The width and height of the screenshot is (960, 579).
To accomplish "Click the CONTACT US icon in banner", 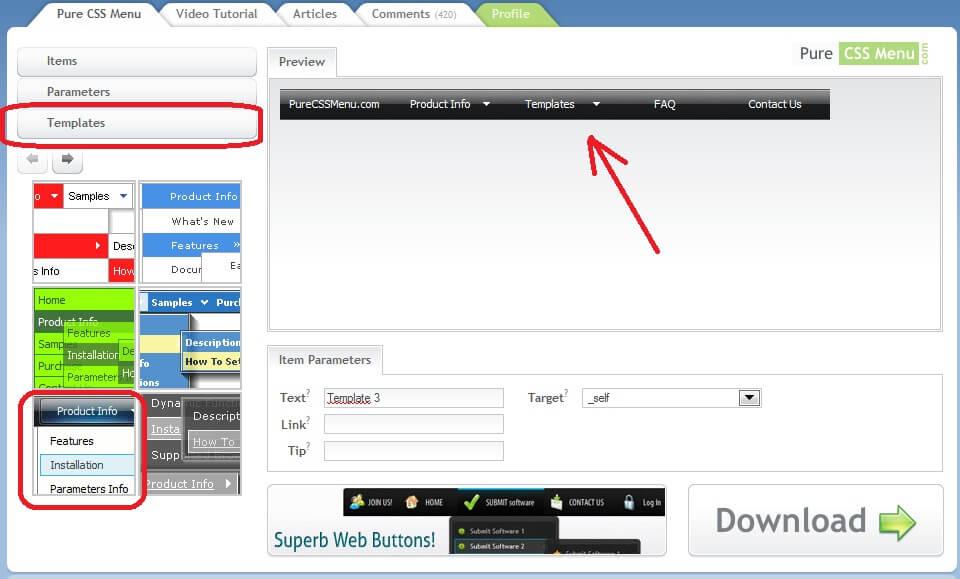I will coord(556,502).
